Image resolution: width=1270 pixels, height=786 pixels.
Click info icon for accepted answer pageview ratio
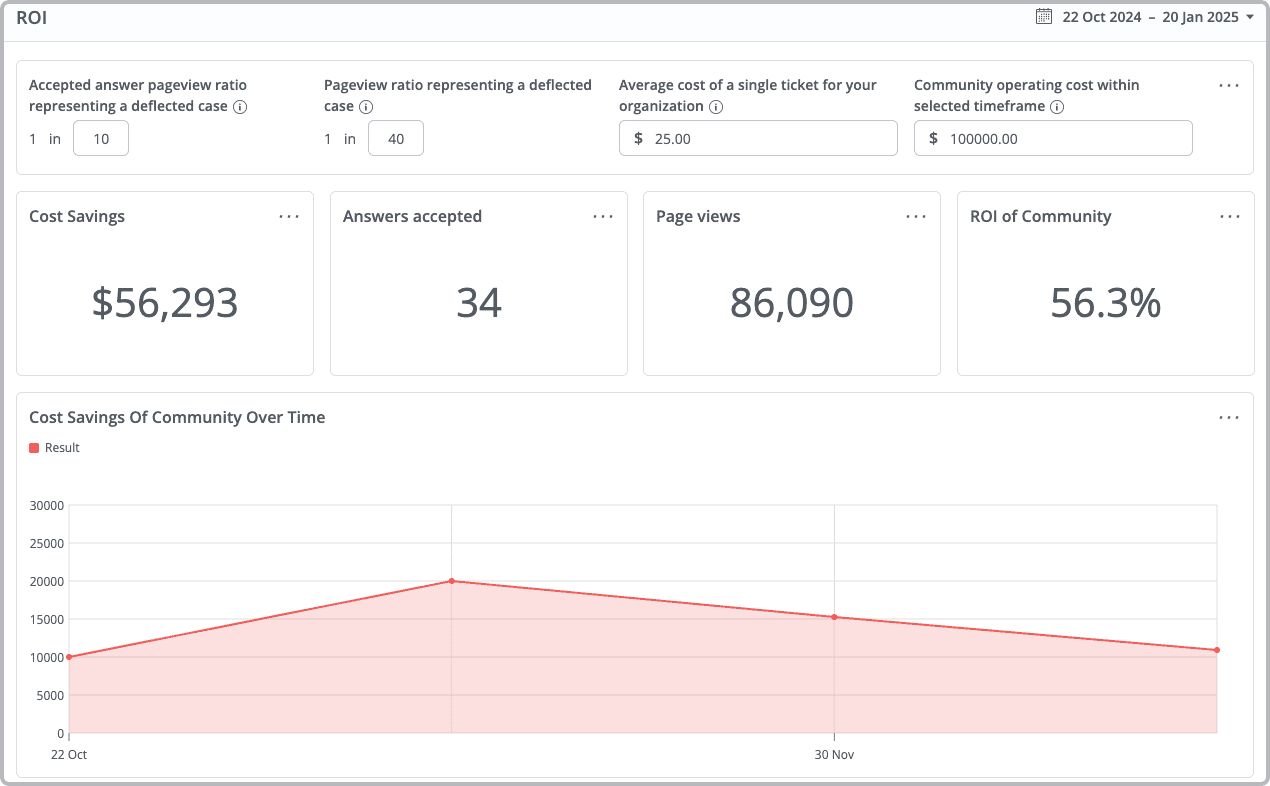[240, 107]
